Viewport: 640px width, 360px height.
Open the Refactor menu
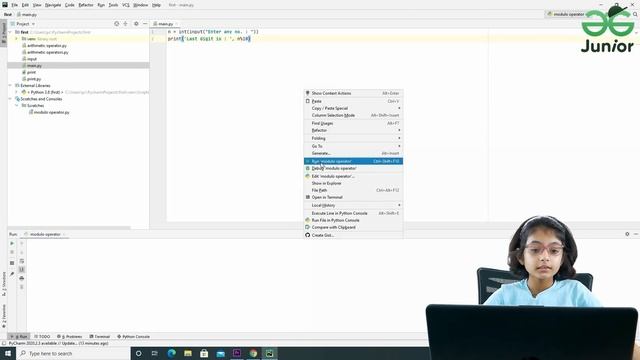[86, 5]
